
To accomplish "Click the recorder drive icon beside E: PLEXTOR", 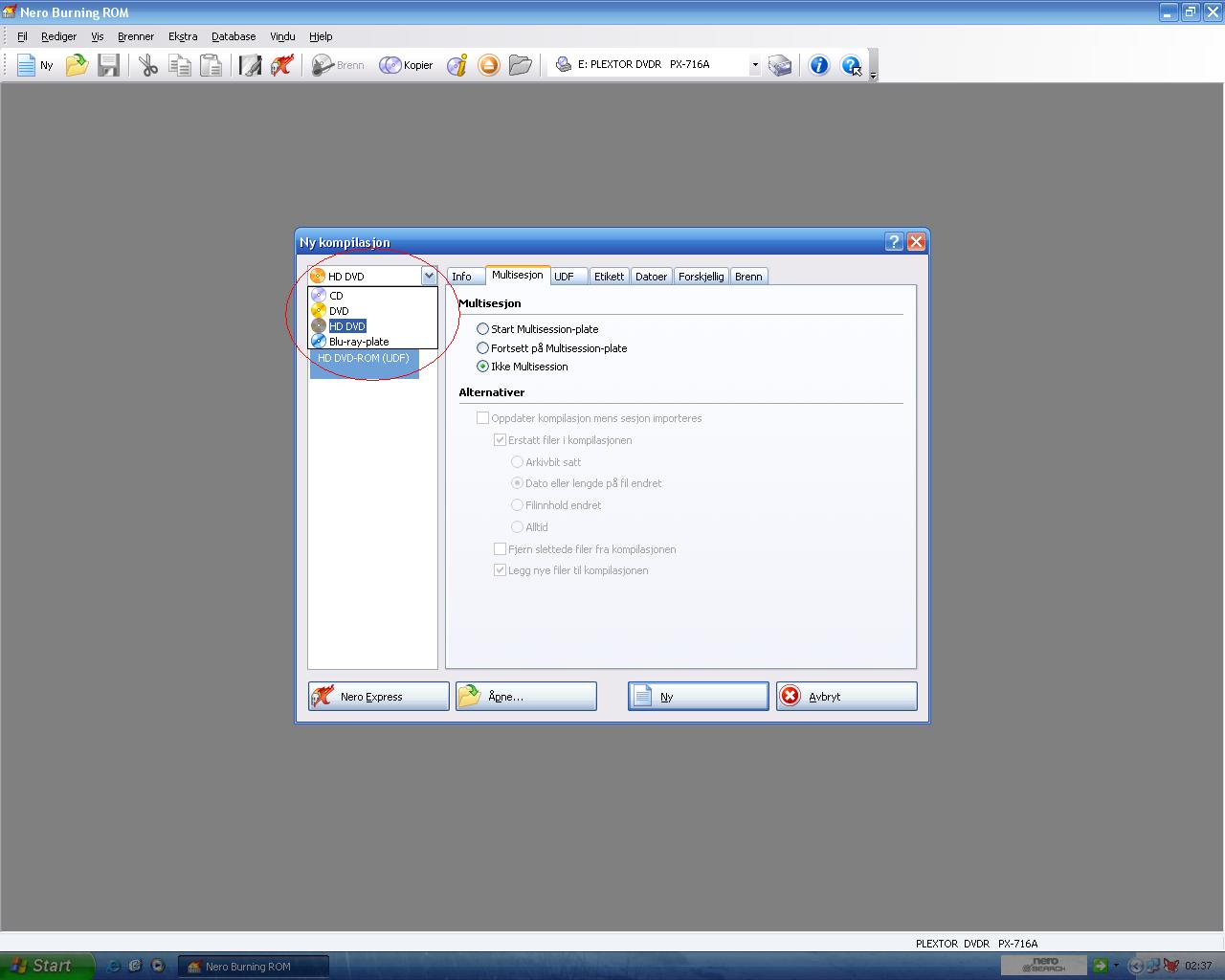I will click(x=564, y=64).
